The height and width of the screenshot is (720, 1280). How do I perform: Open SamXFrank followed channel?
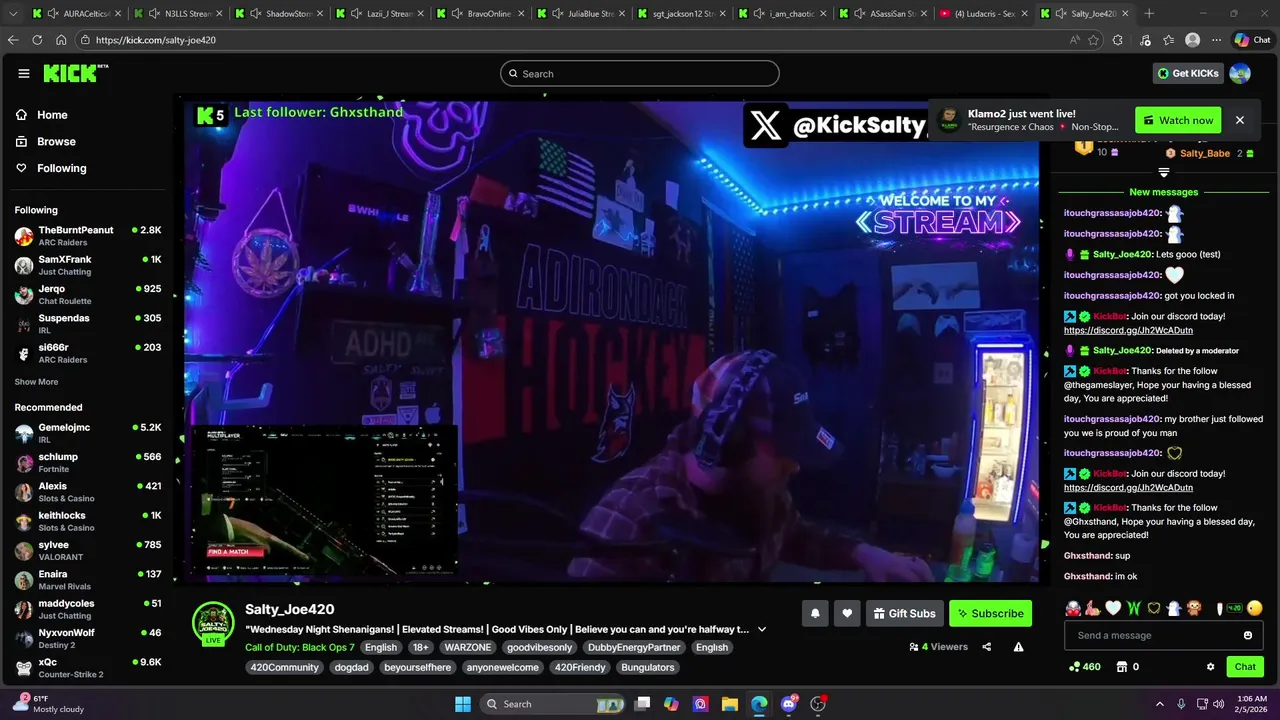coord(88,265)
